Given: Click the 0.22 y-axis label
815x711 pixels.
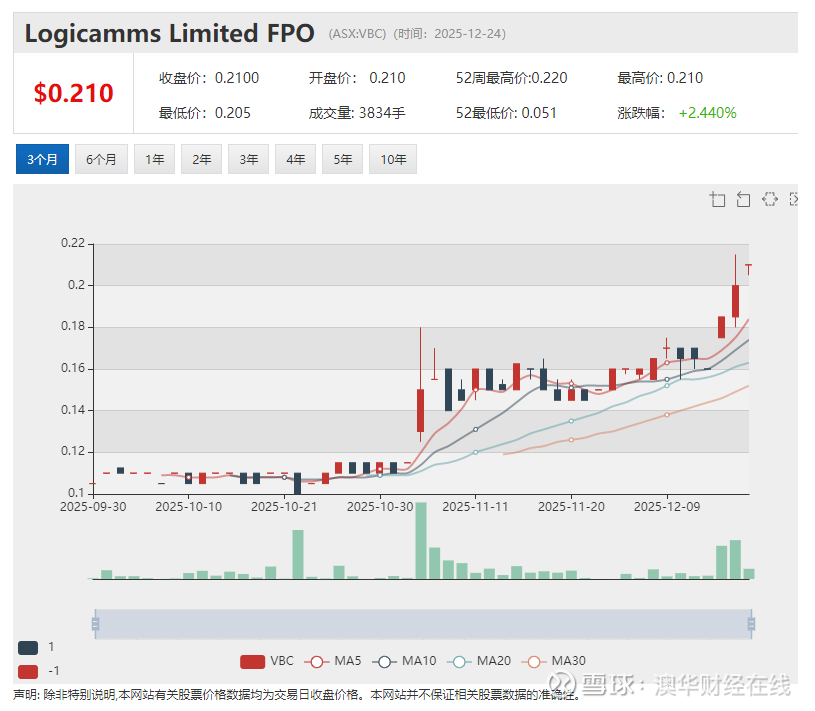Looking at the screenshot, I should (73, 243).
